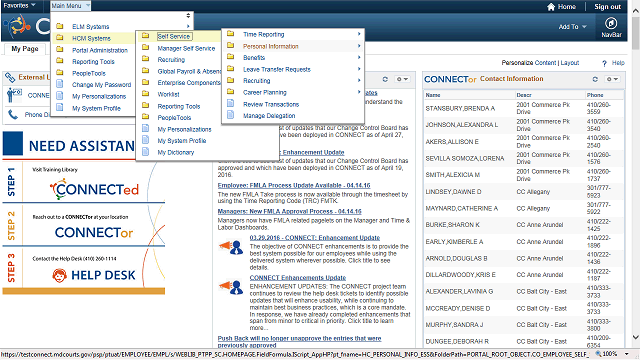Expand the Time Reporting submenu arrow
640x360 pixels.
(359, 34)
